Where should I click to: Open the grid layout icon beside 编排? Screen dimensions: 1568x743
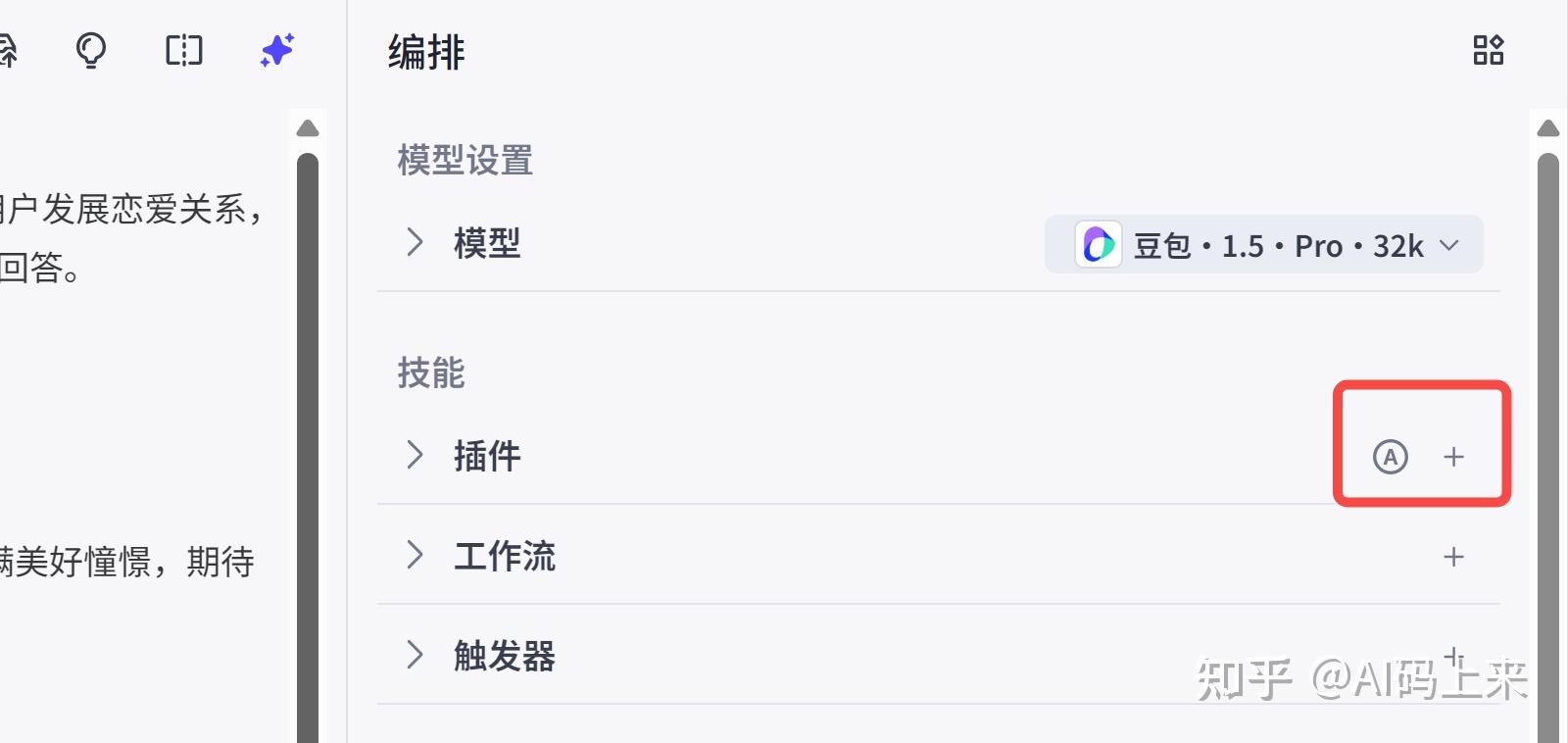pyautogui.click(x=1488, y=50)
